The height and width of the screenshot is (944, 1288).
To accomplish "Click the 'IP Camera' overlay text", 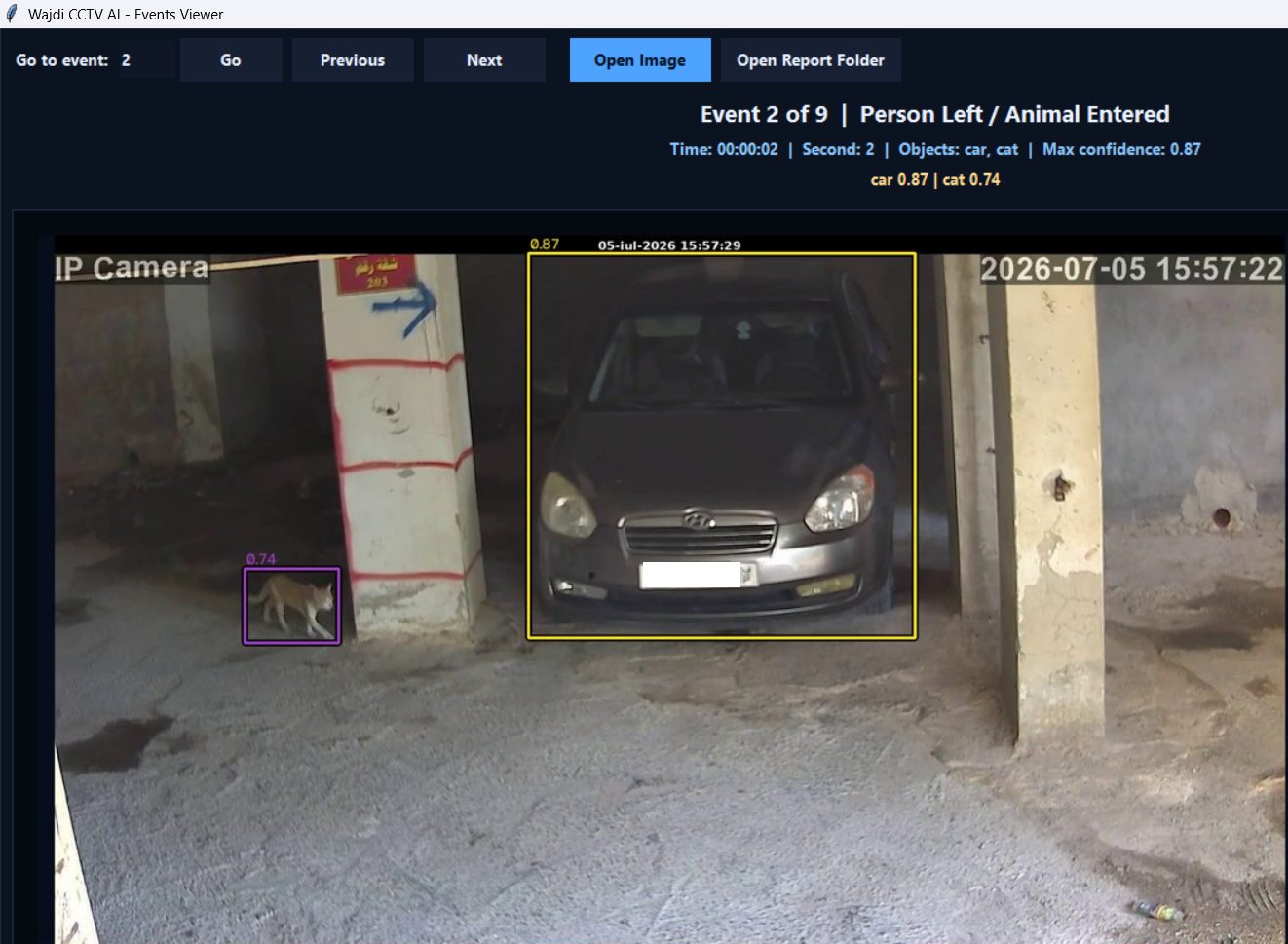I will pyautogui.click(x=132, y=268).
